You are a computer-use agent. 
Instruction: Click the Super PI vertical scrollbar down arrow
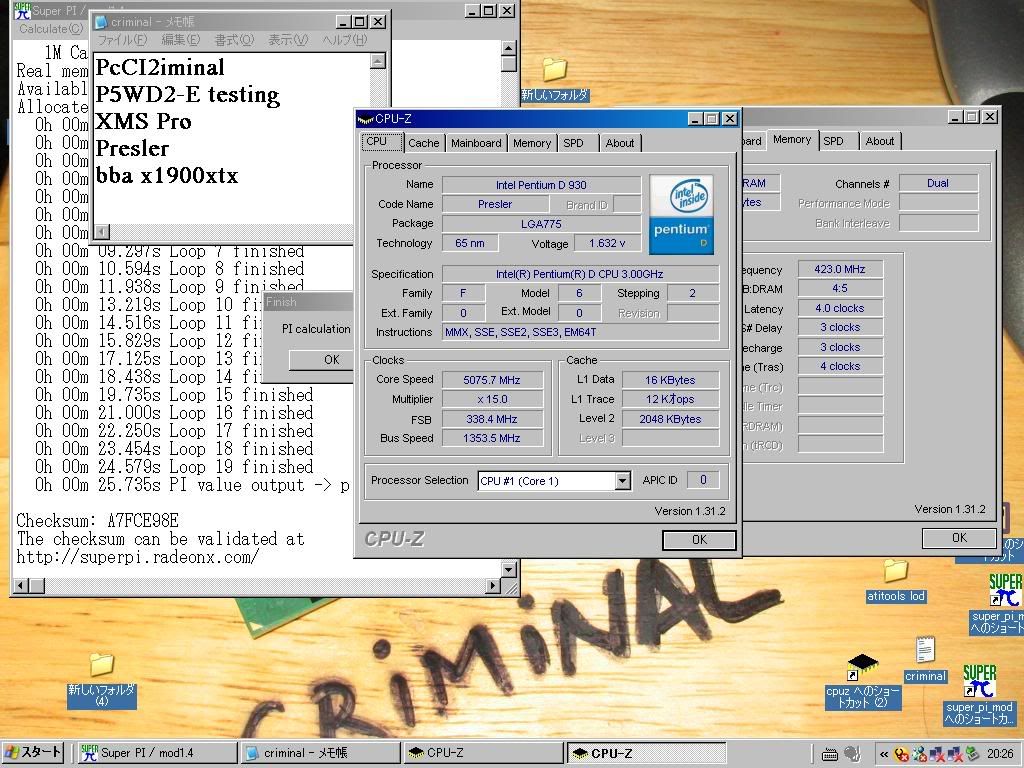click(x=509, y=569)
